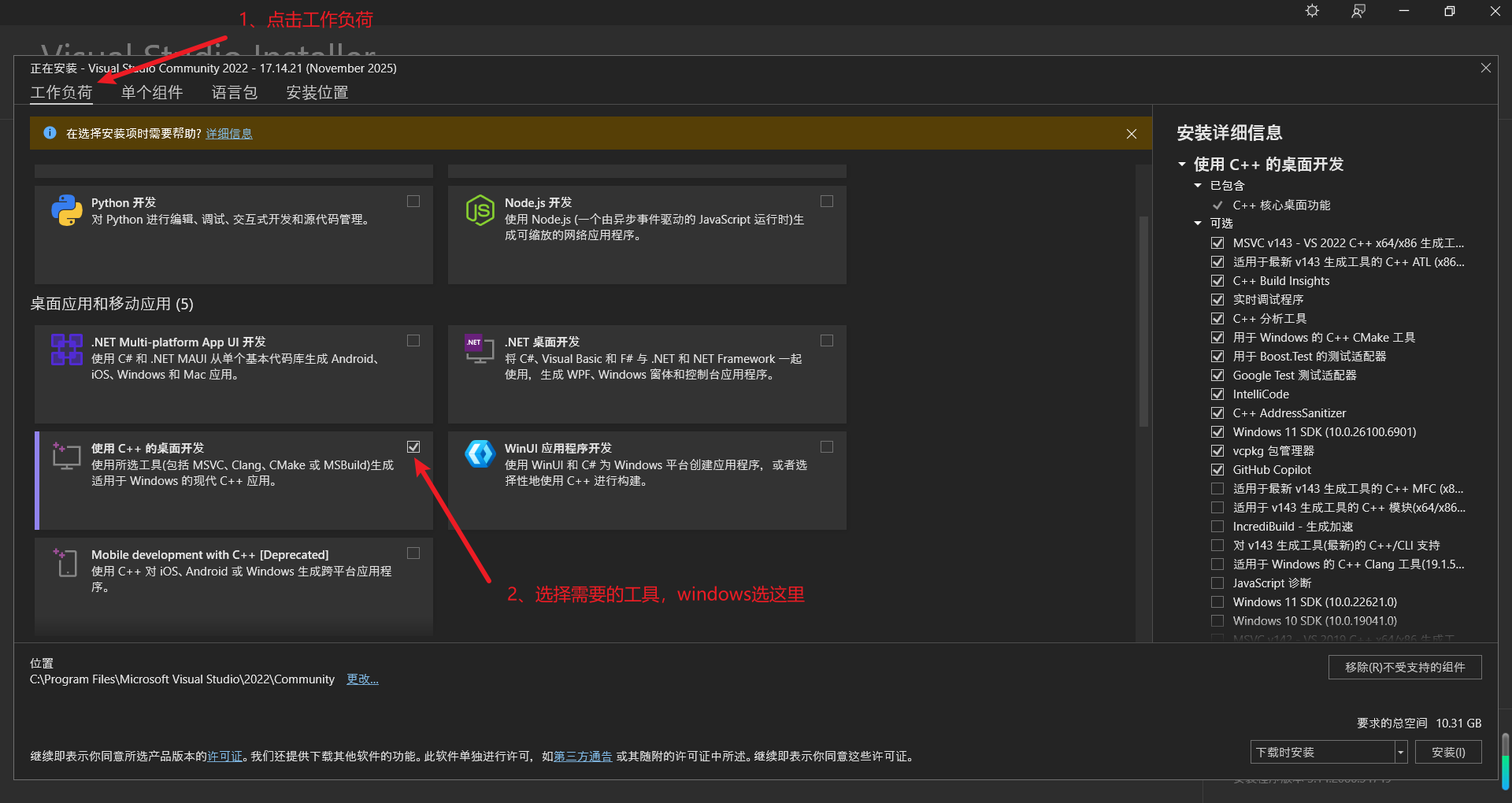This screenshot has height=803, width=1512.
Task: Check the .NET desktop development checkbox
Action: click(827, 341)
